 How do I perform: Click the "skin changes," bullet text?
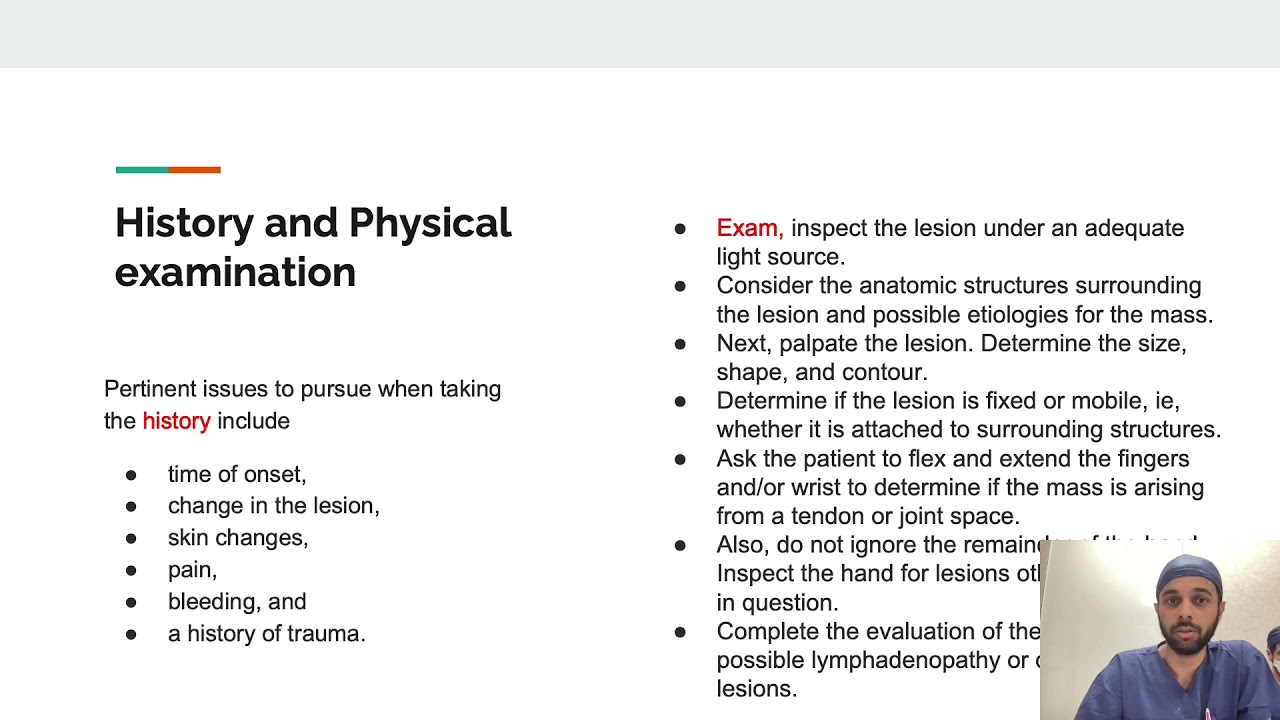(x=238, y=538)
